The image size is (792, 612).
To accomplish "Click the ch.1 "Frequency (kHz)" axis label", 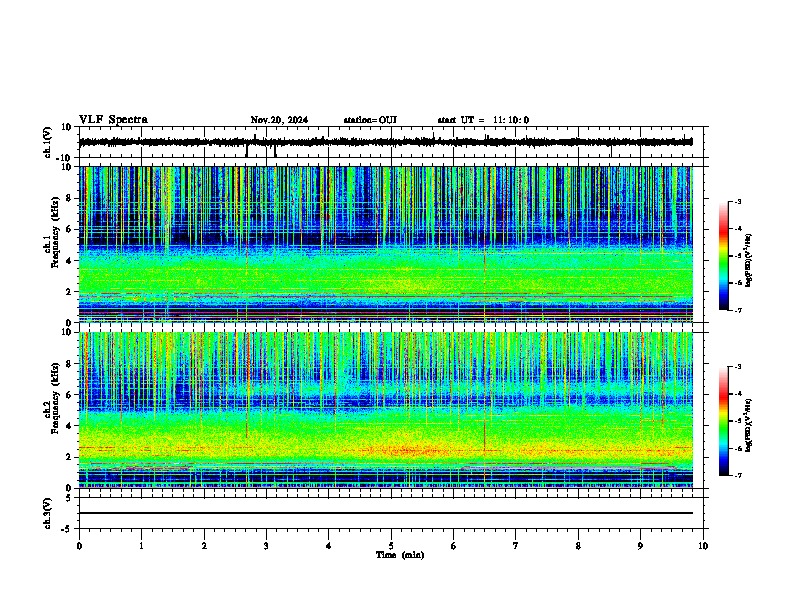I will pos(56,233).
